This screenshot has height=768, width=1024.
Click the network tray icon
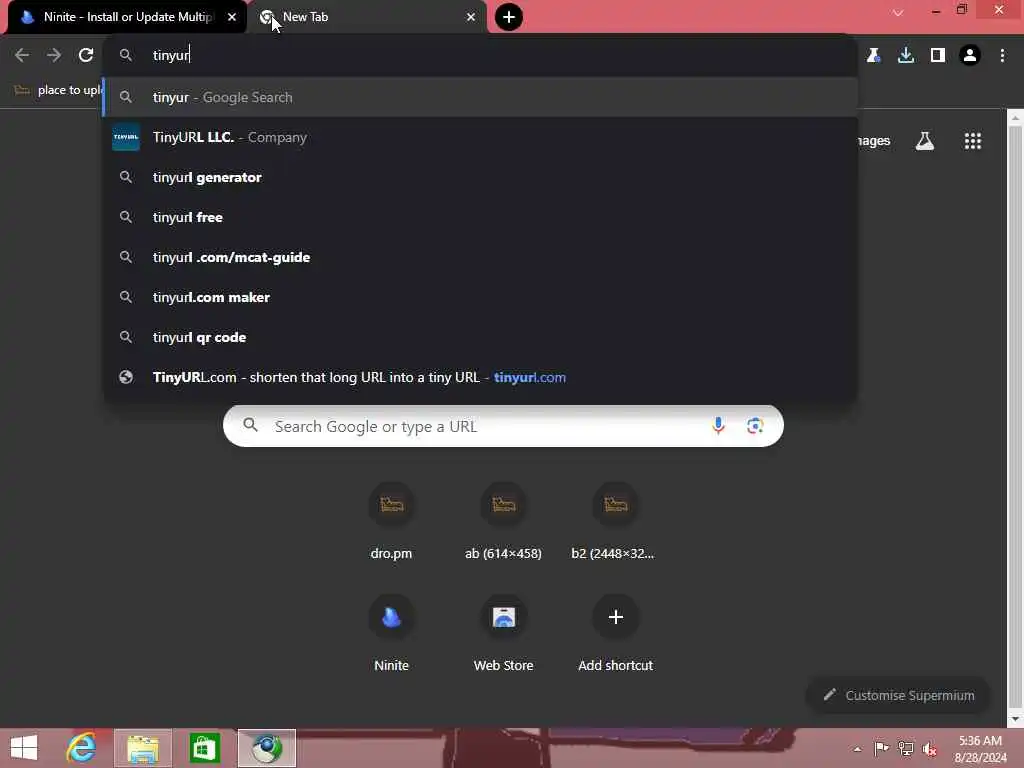906,749
